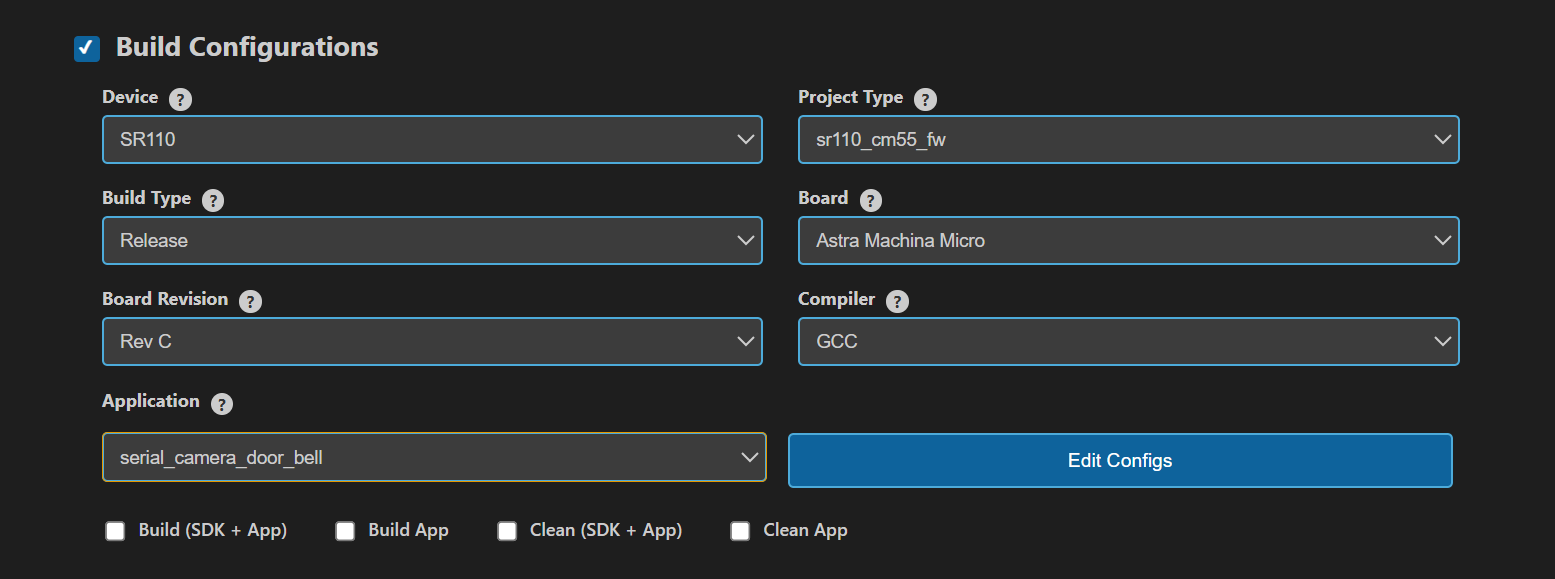
Task: Click the Compiler help icon
Action: click(896, 301)
